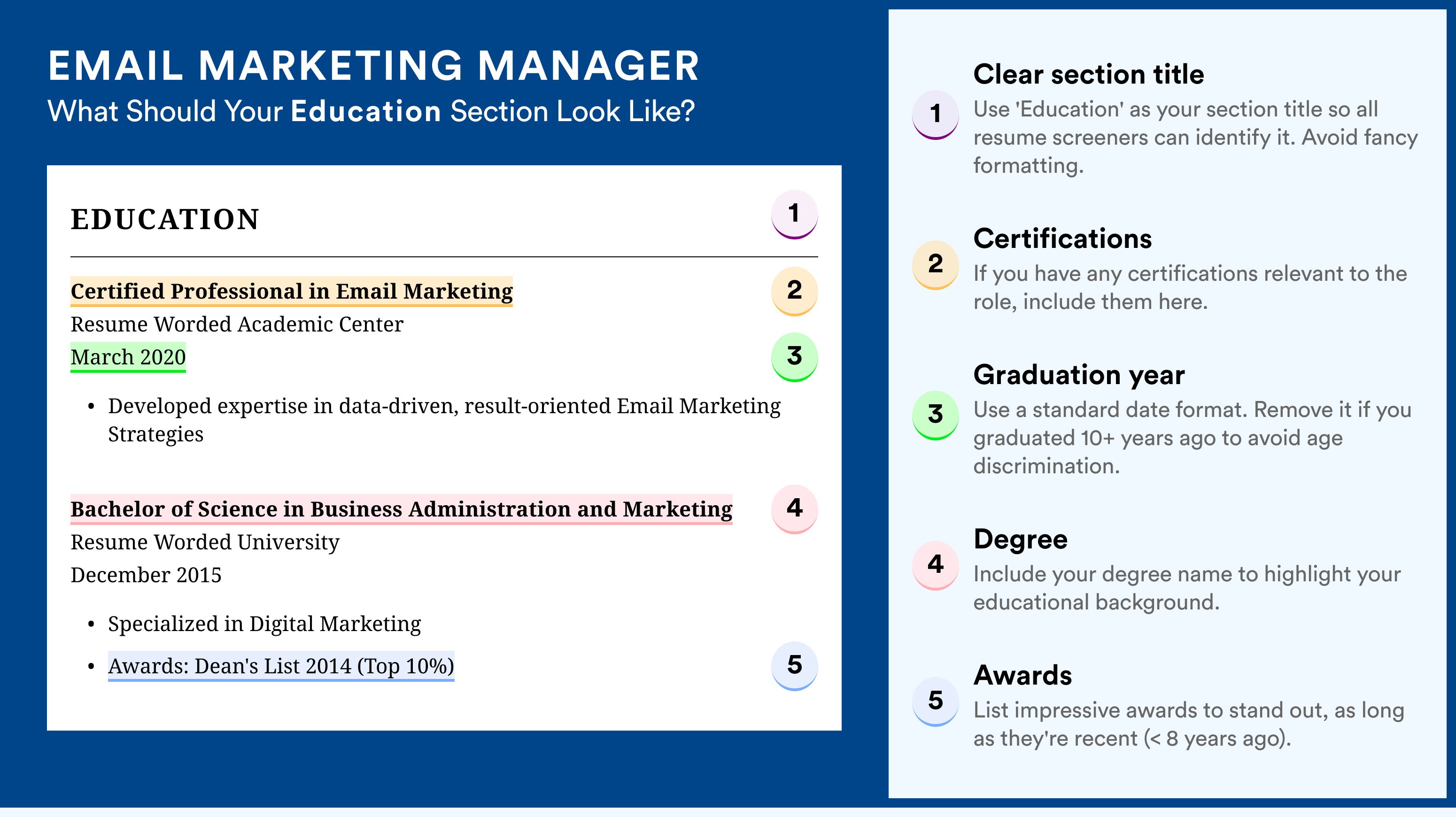Click "Resume Worded Academic Center" text
The image size is (1456, 817).
point(237,324)
